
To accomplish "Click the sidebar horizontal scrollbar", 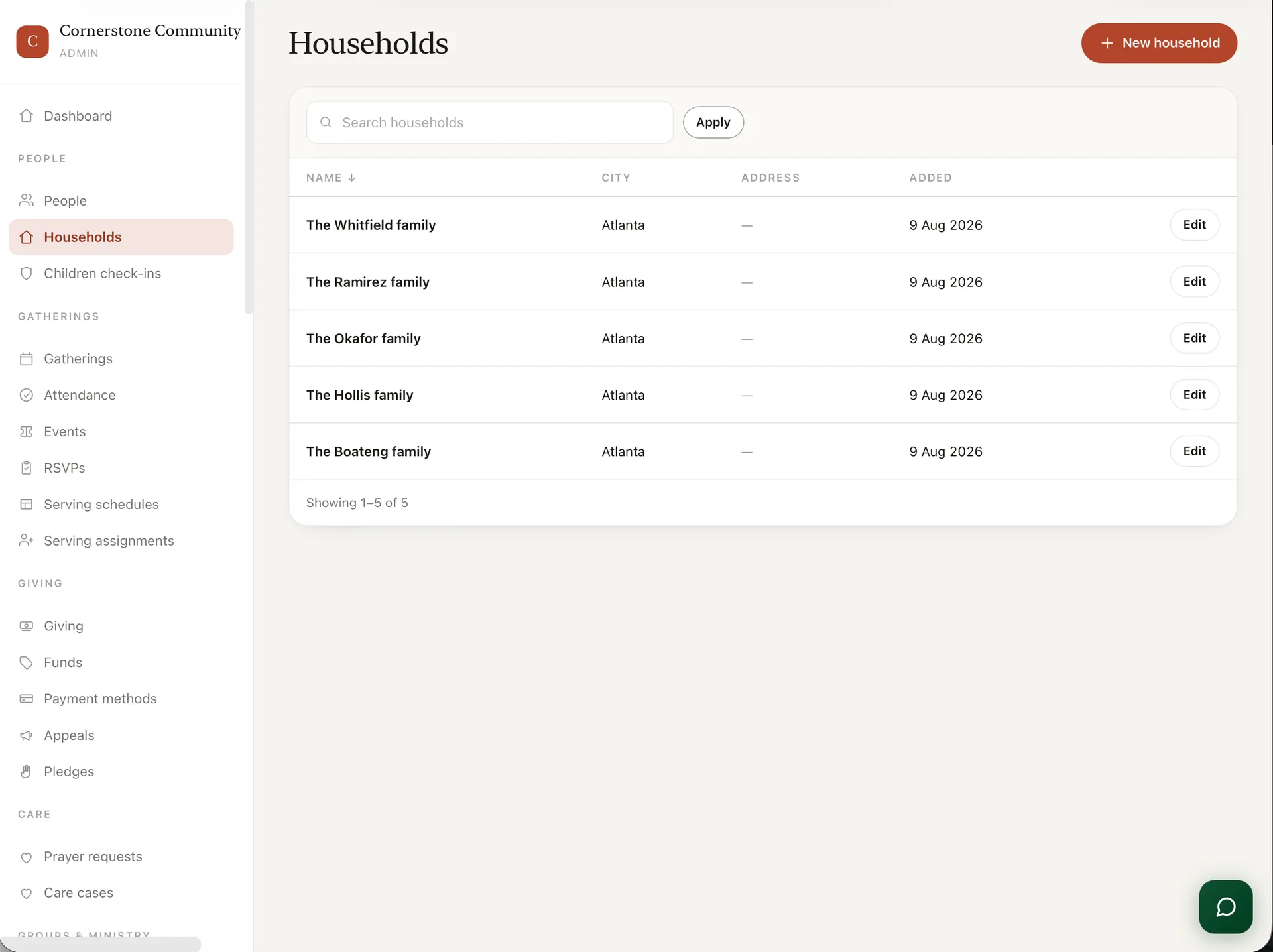I will point(100,944).
